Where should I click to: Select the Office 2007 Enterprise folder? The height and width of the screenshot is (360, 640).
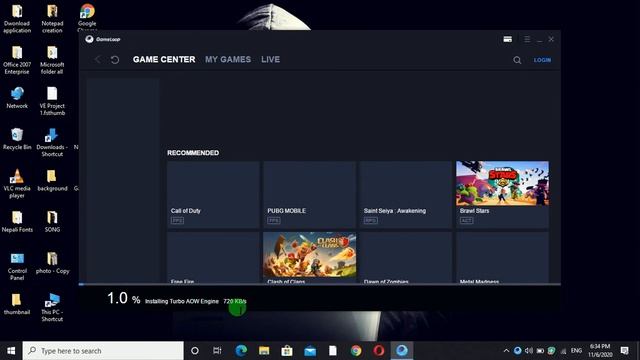[17, 60]
